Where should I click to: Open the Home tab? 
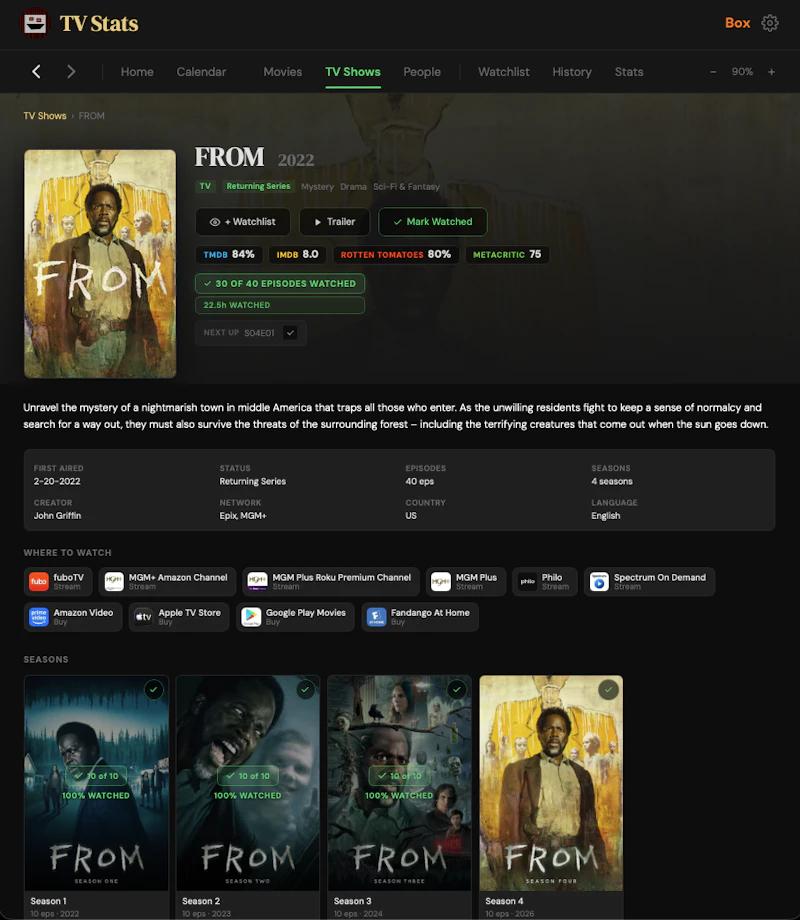(137, 72)
